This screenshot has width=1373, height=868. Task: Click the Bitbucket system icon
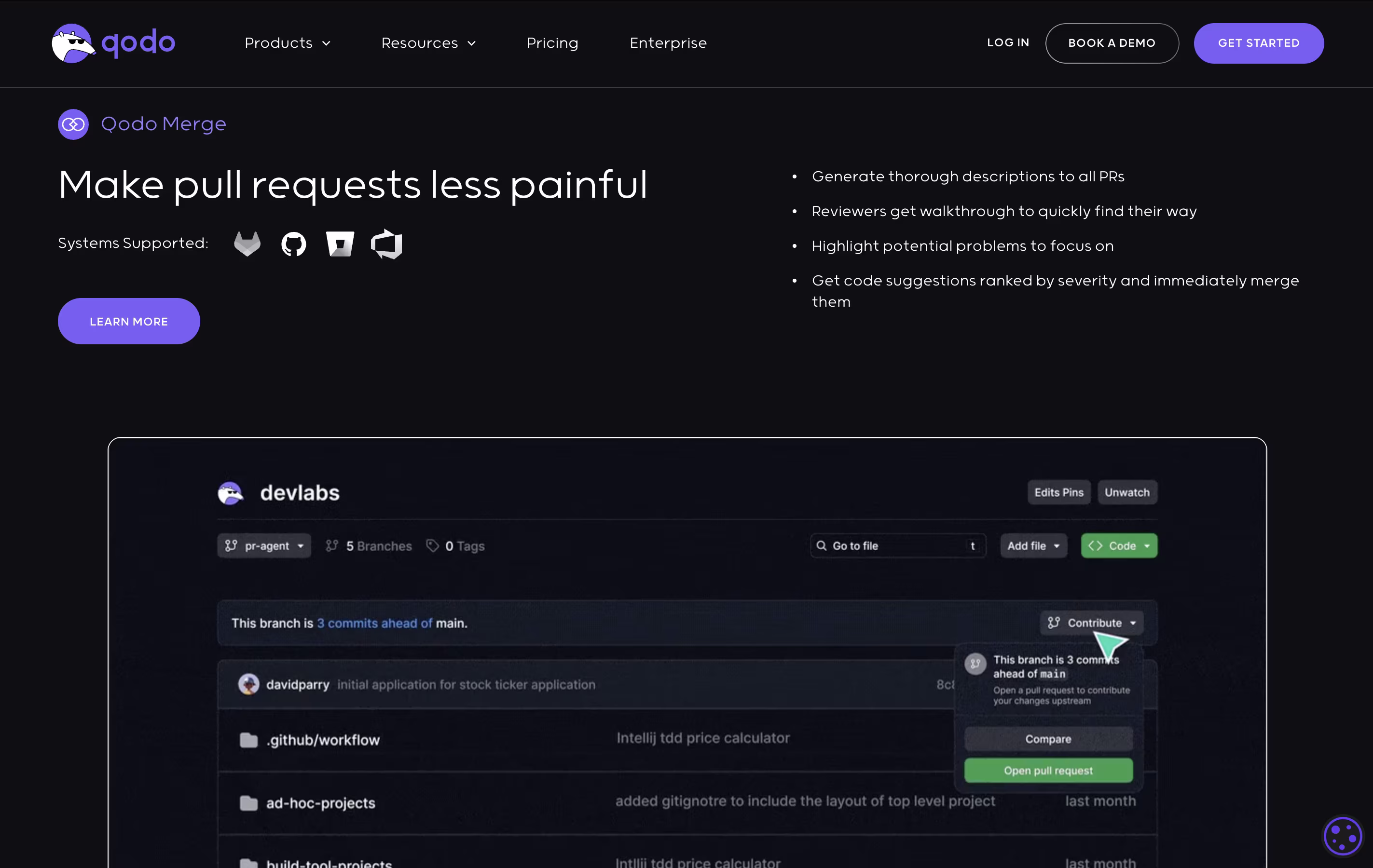340,244
